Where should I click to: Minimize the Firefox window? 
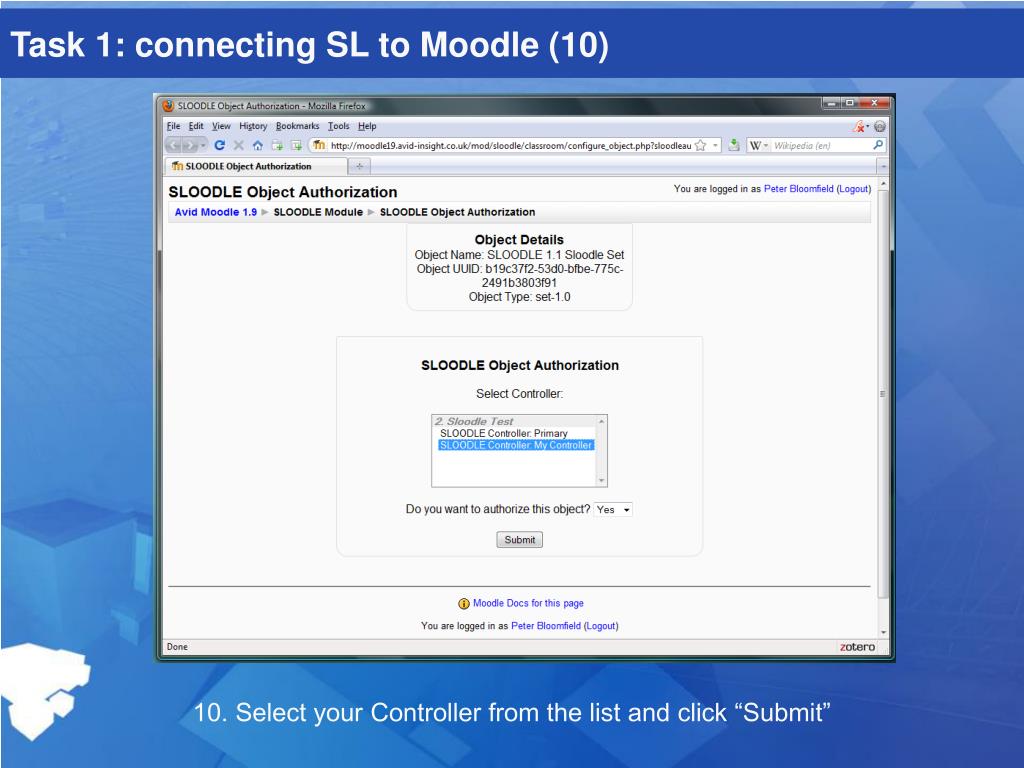tap(831, 103)
